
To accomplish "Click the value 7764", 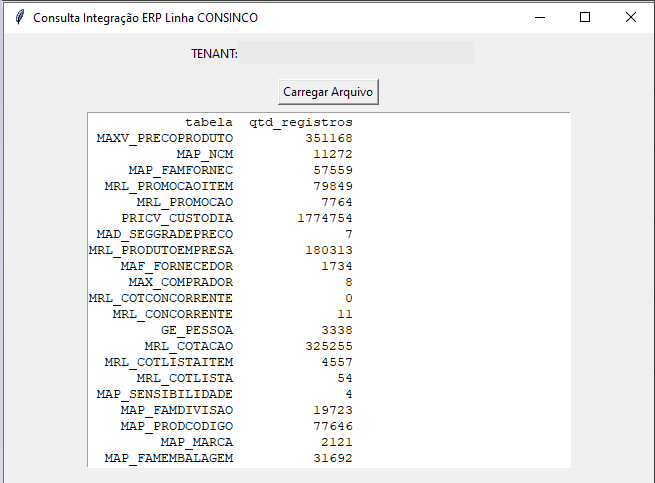I will [x=337, y=202].
